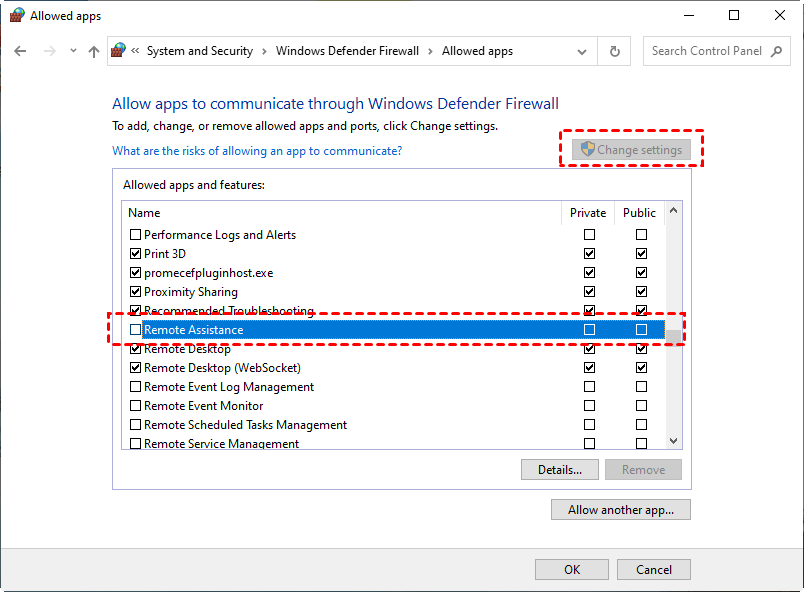The width and height of the screenshot is (804, 592).
Task: Open Details for the selected app
Action: (x=559, y=469)
